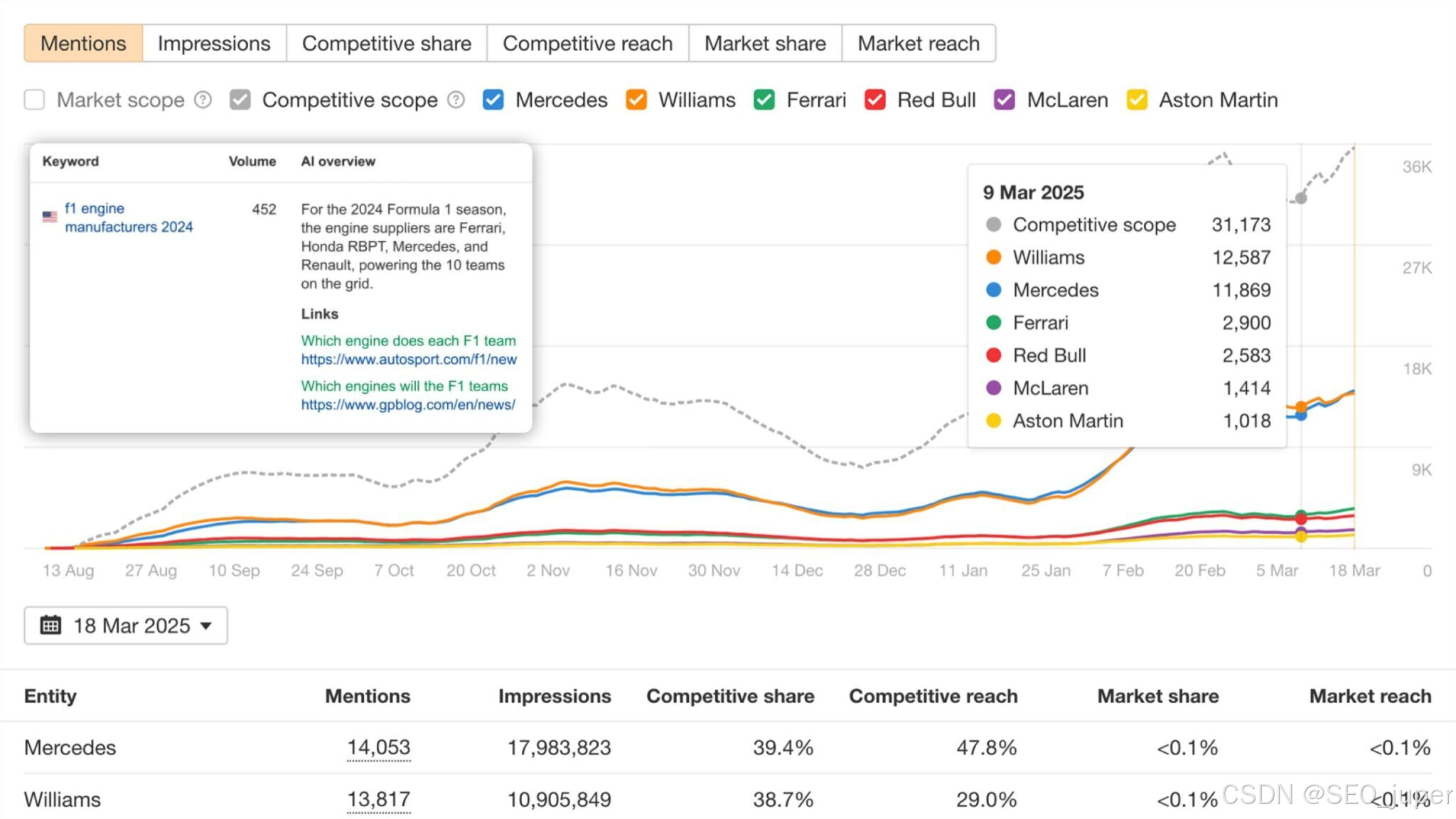Click US flag icon beside keyword
Viewport: 1456px width, 819px height.
(50, 216)
